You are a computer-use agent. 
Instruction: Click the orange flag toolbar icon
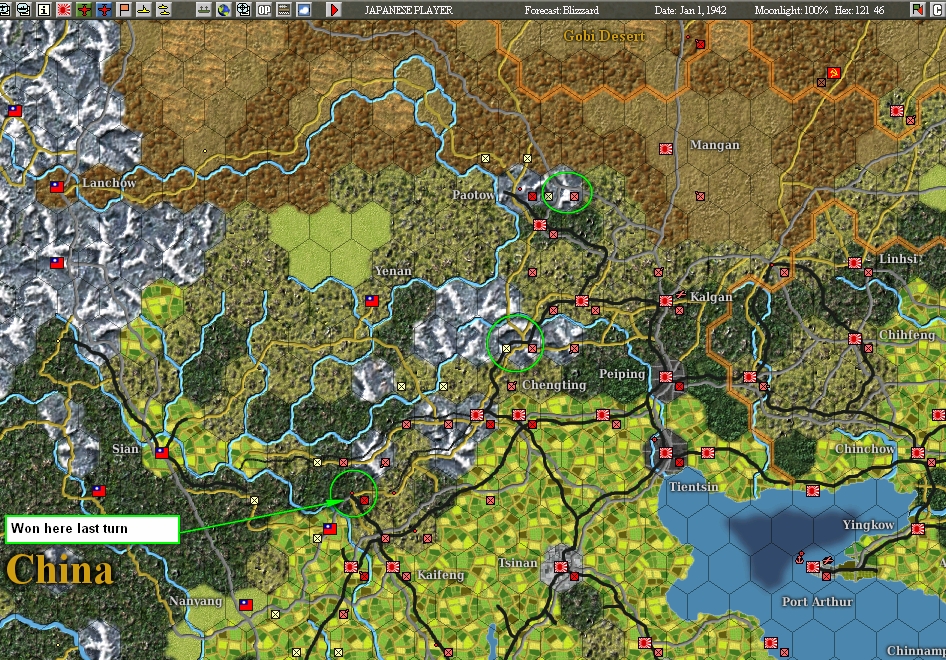click(124, 10)
